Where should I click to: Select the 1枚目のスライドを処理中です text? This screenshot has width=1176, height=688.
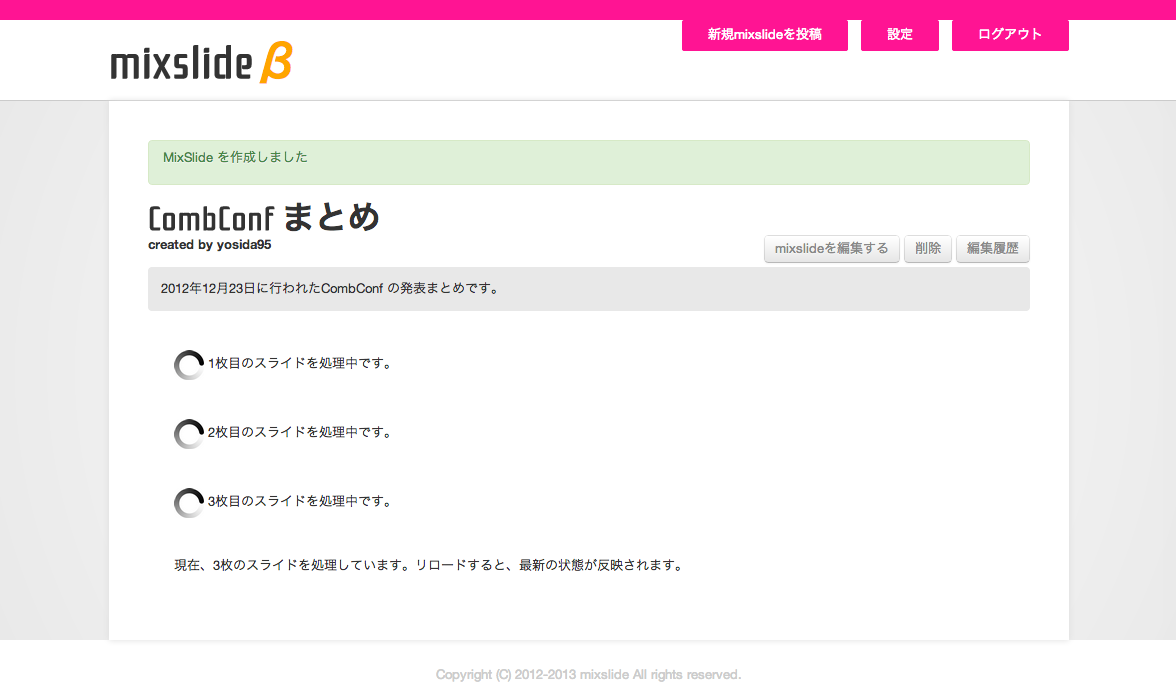pyautogui.click(x=300, y=363)
